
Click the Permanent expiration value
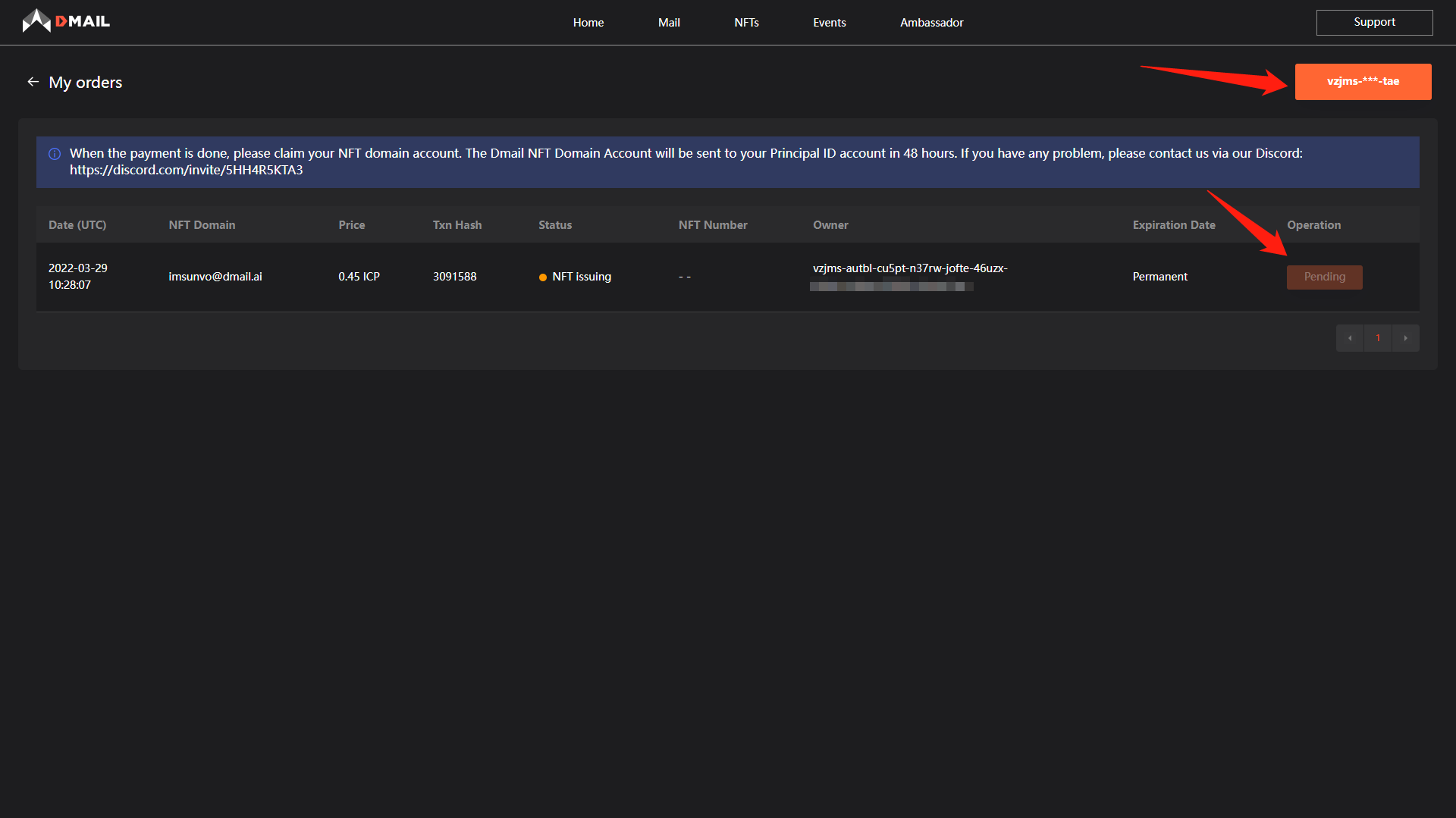point(1159,277)
